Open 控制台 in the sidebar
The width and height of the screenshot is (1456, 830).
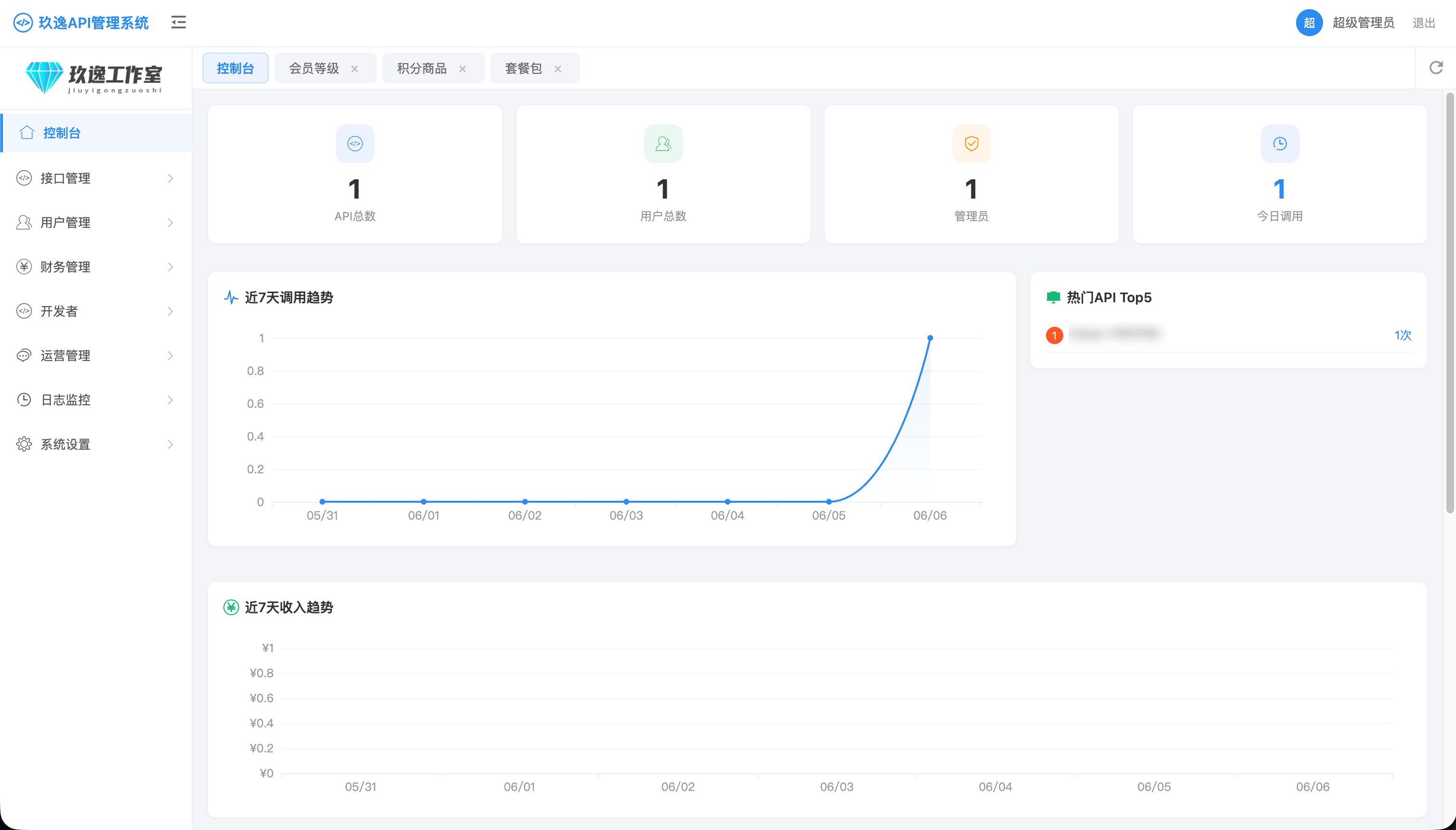click(96, 133)
